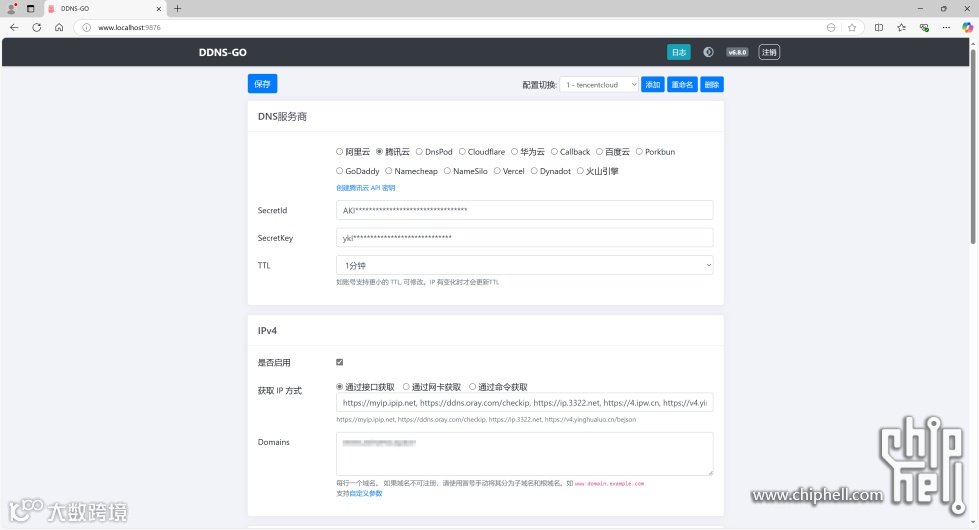
Task: Click the www.domain.example.com sample text
Action: point(609,483)
